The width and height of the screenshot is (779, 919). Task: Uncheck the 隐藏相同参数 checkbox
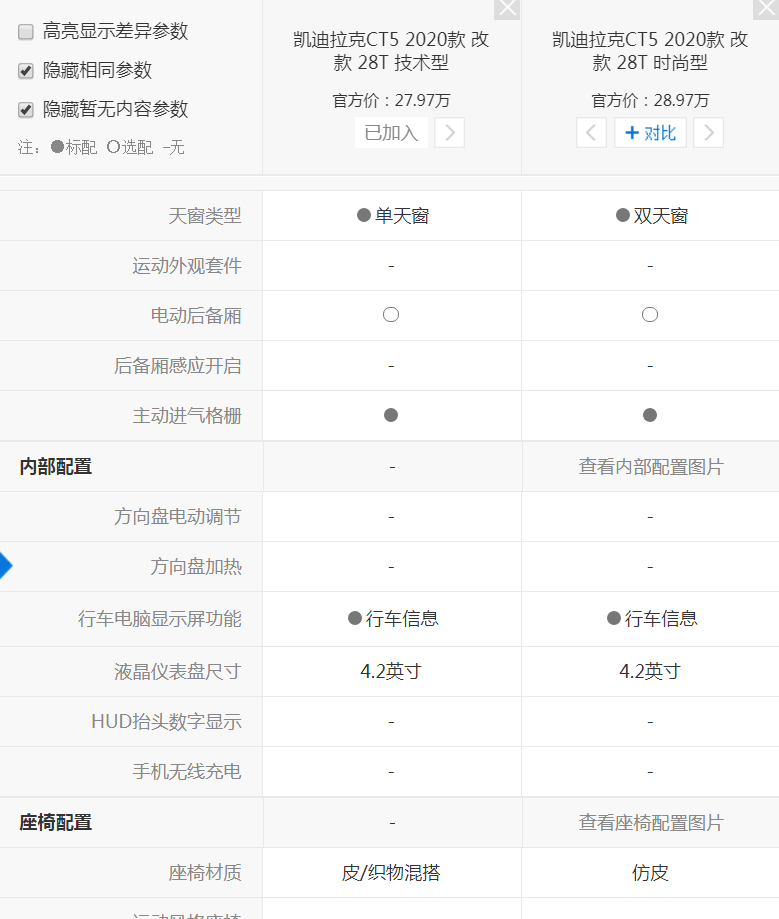point(26,71)
